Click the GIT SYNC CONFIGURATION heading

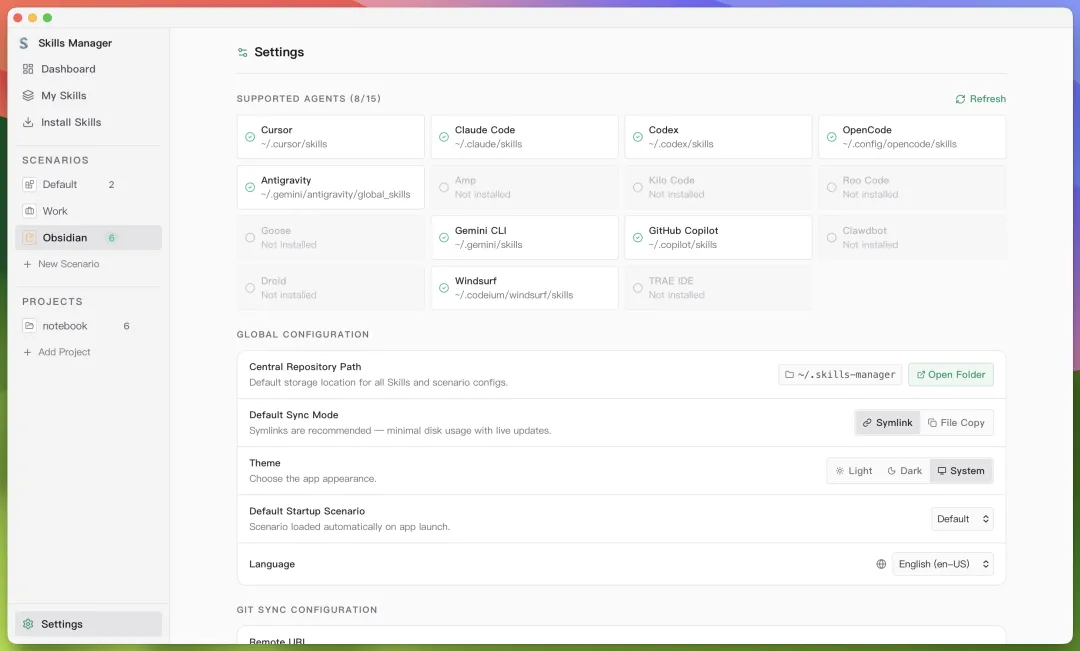pyautogui.click(x=307, y=610)
